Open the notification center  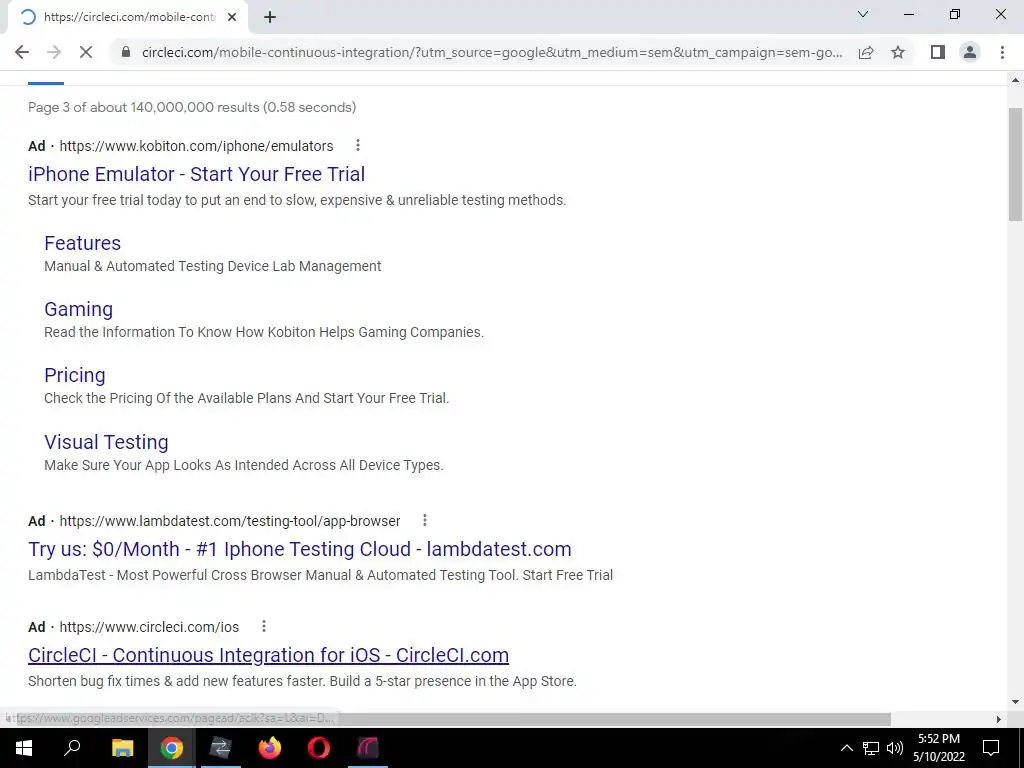pyautogui.click(x=991, y=748)
